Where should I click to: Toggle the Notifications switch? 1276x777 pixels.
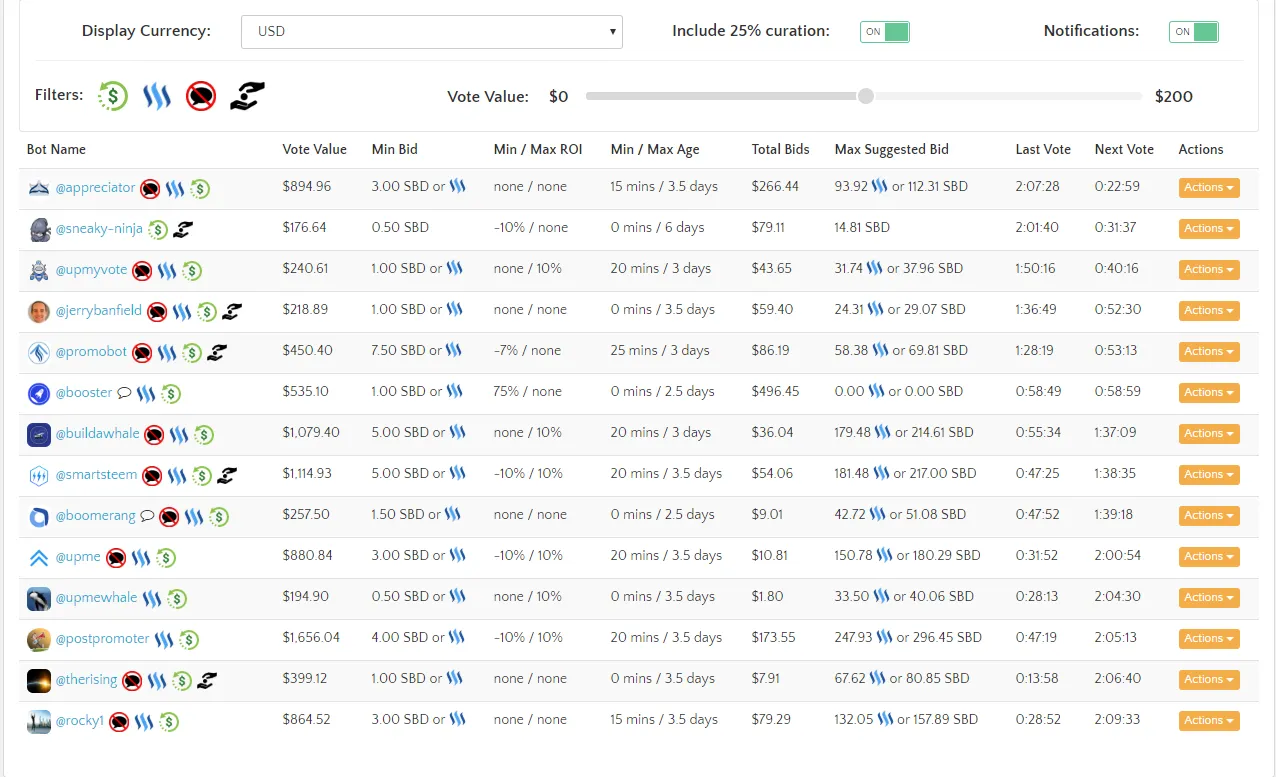point(1194,32)
